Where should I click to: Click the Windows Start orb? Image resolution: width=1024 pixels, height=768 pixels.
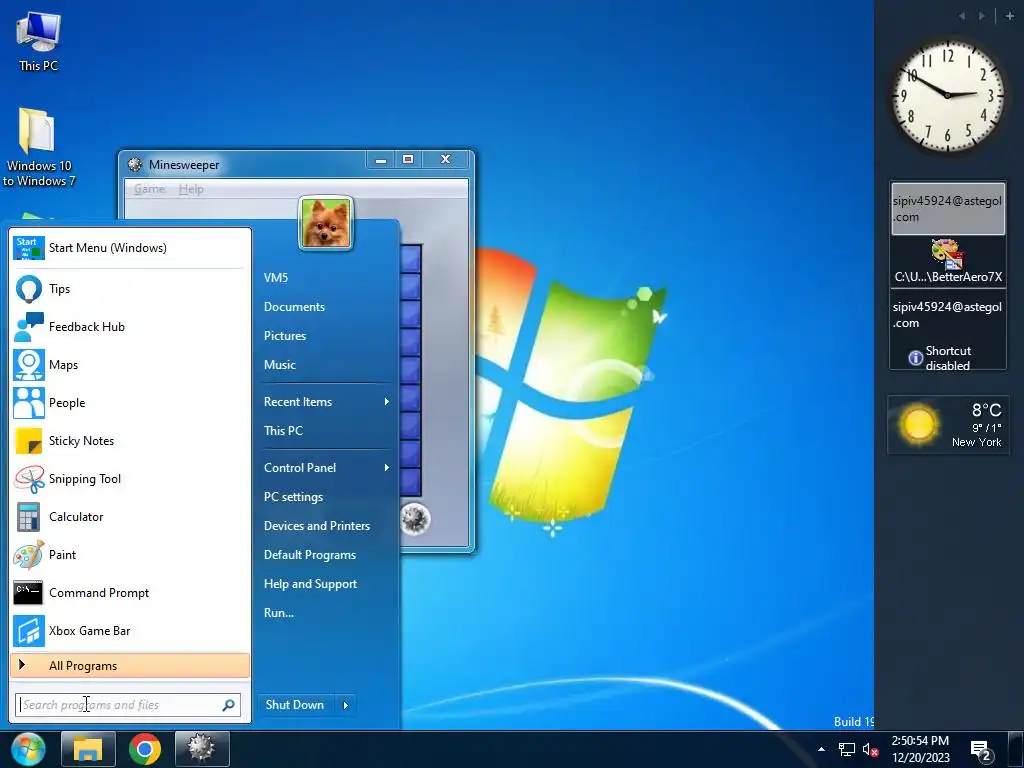point(27,749)
